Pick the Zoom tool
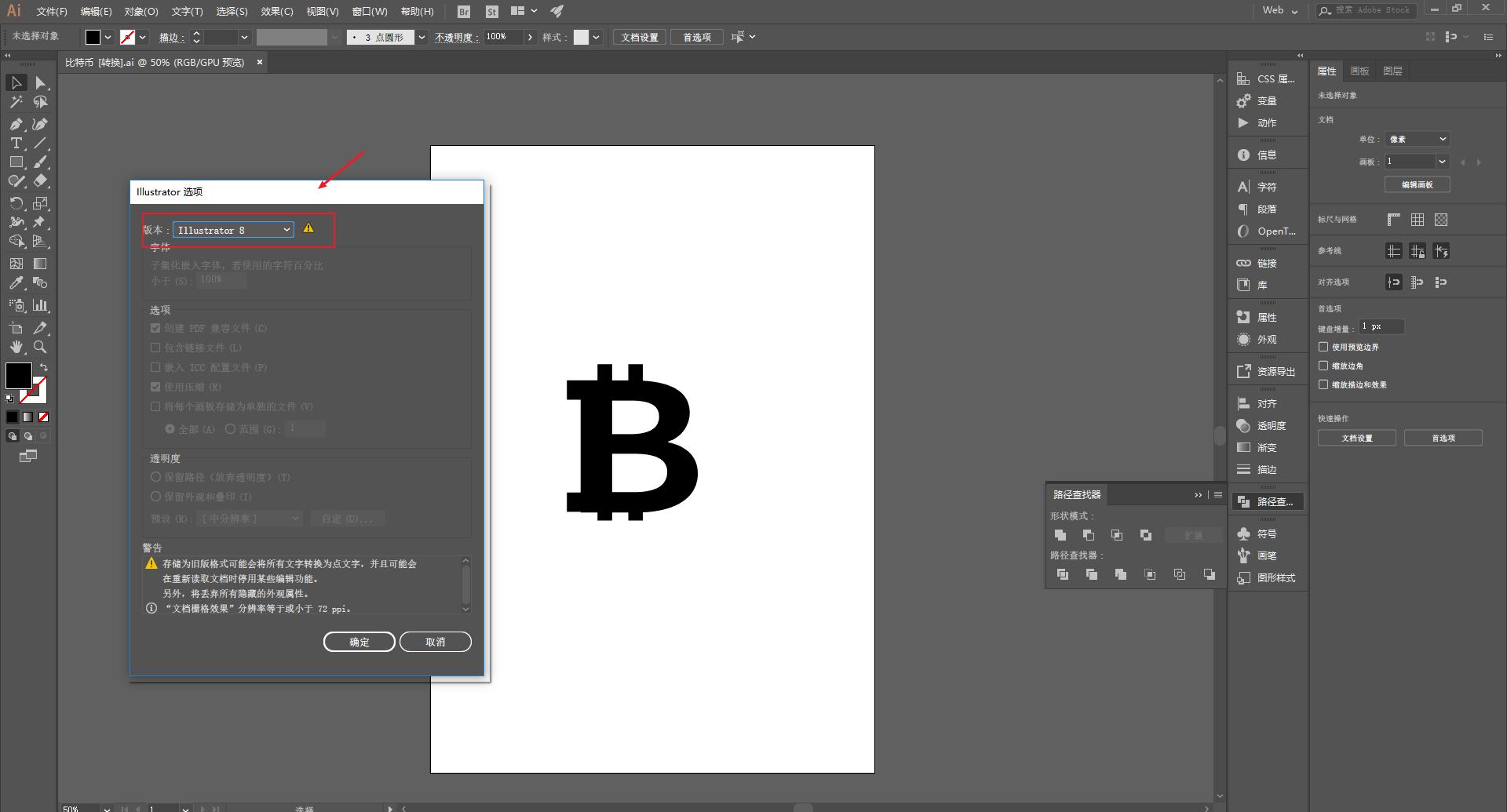1507x812 pixels. point(40,347)
